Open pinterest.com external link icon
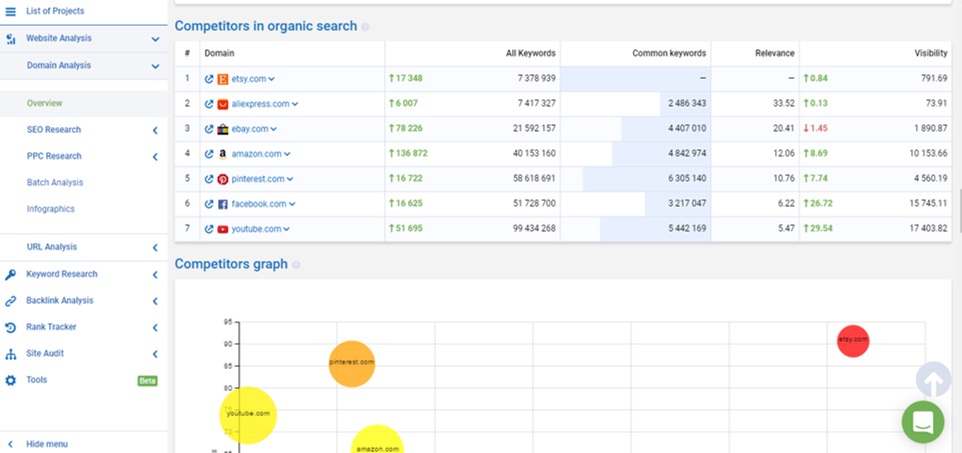 (209, 179)
